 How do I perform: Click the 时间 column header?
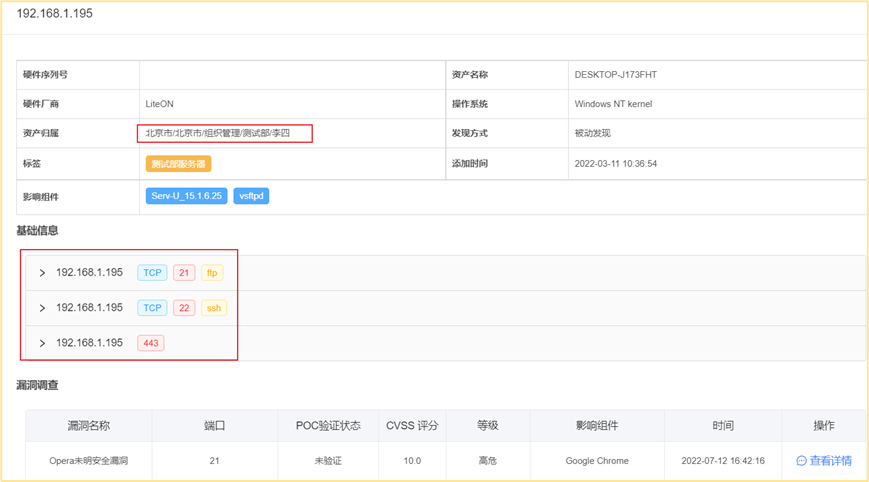723,425
